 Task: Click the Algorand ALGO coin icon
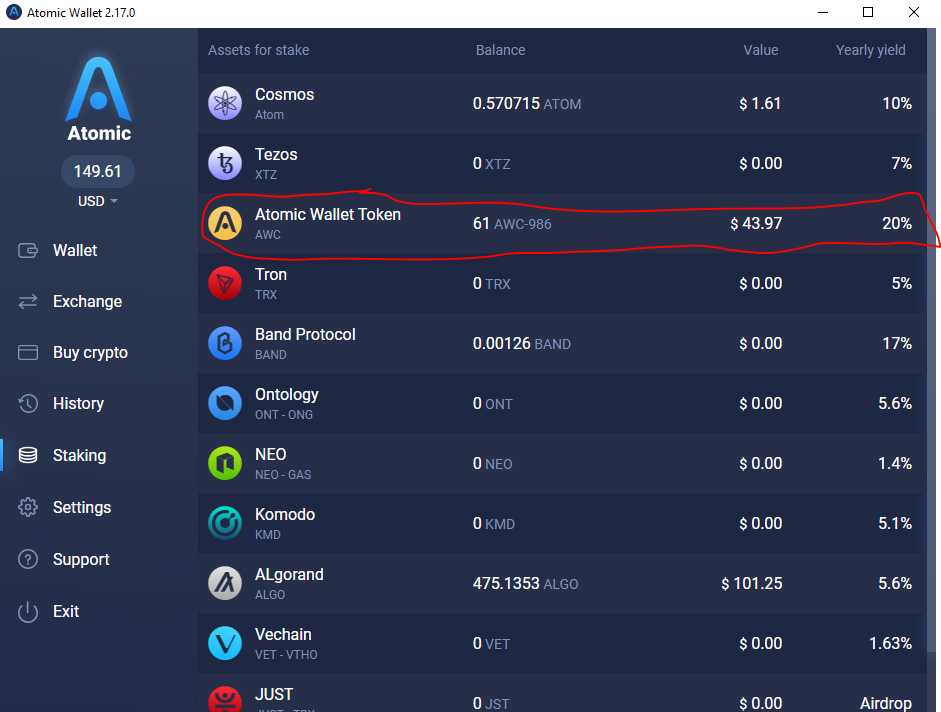click(x=225, y=584)
